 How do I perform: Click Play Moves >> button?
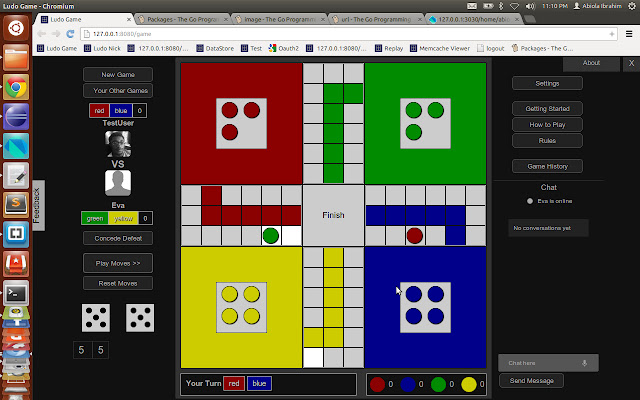[x=118, y=263]
